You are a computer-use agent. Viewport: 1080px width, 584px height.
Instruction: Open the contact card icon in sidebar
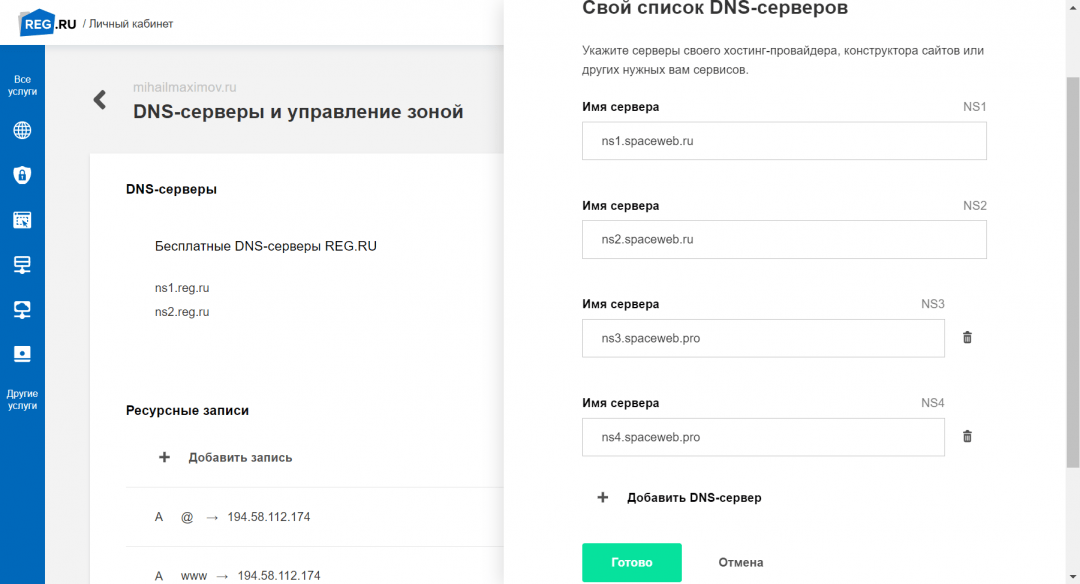[22, 354]
